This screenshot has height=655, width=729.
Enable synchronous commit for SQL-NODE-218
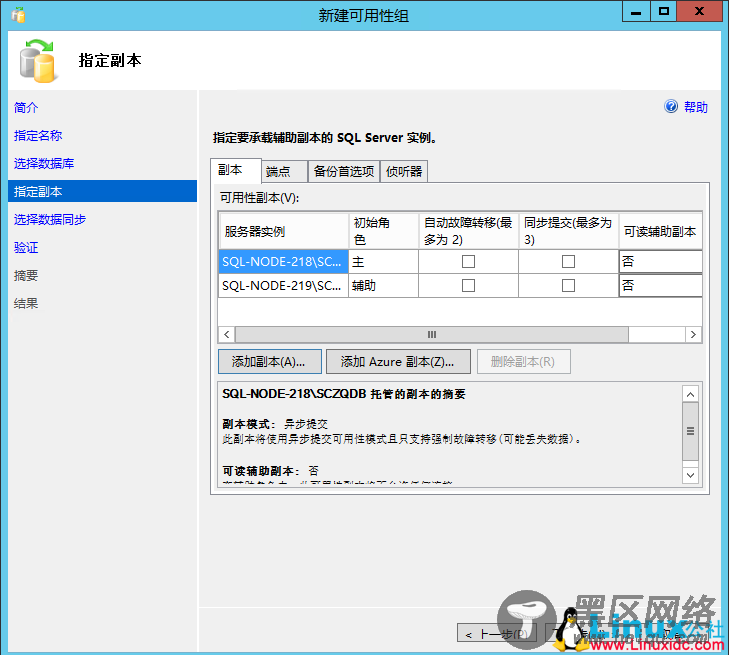568,261
